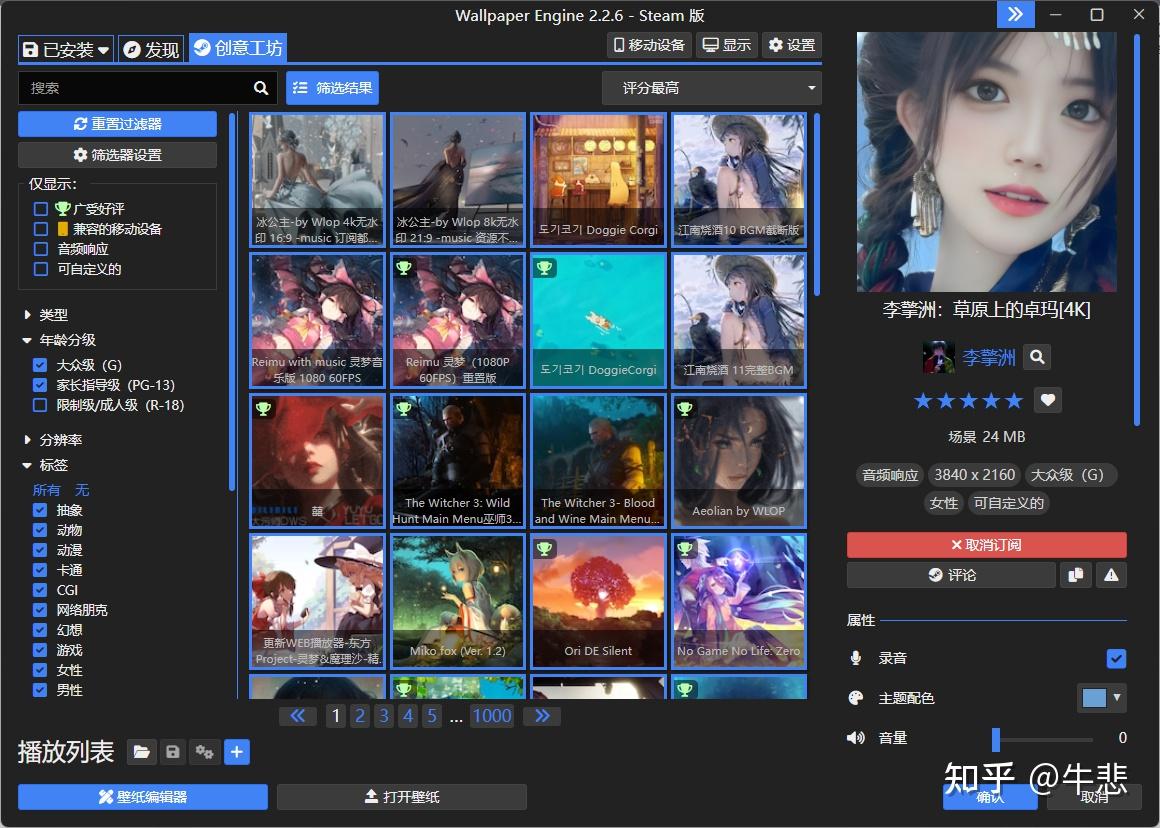Image resolution: width=1160 pixels, height=828 pixels.
Task: Open the 已安装 tab
Action: 66,50
